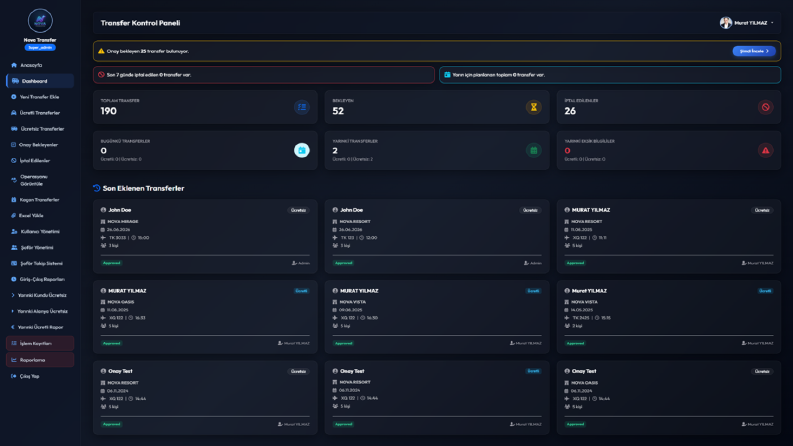Click the Yarınki Transferler value 2

click(x=335, y=151)
